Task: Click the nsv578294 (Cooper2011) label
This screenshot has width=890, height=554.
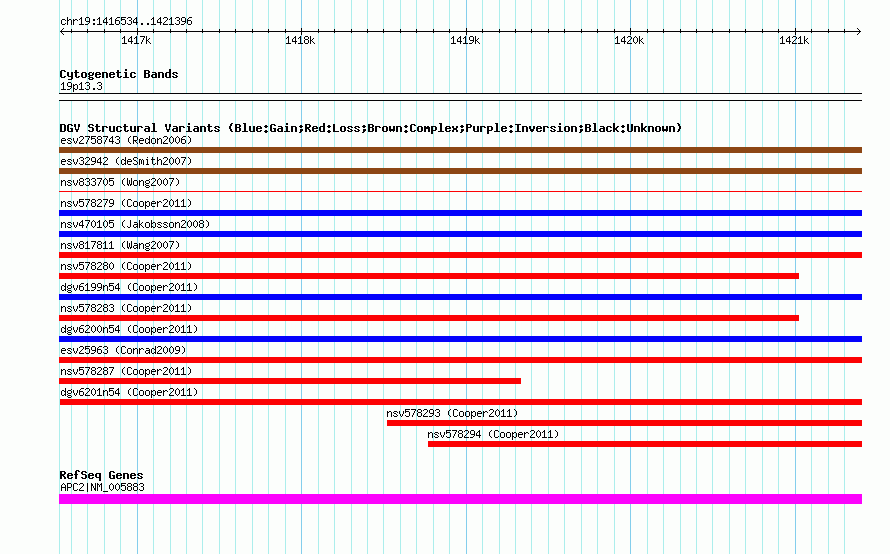Action: pyautogui.click(x=493, y=434)
